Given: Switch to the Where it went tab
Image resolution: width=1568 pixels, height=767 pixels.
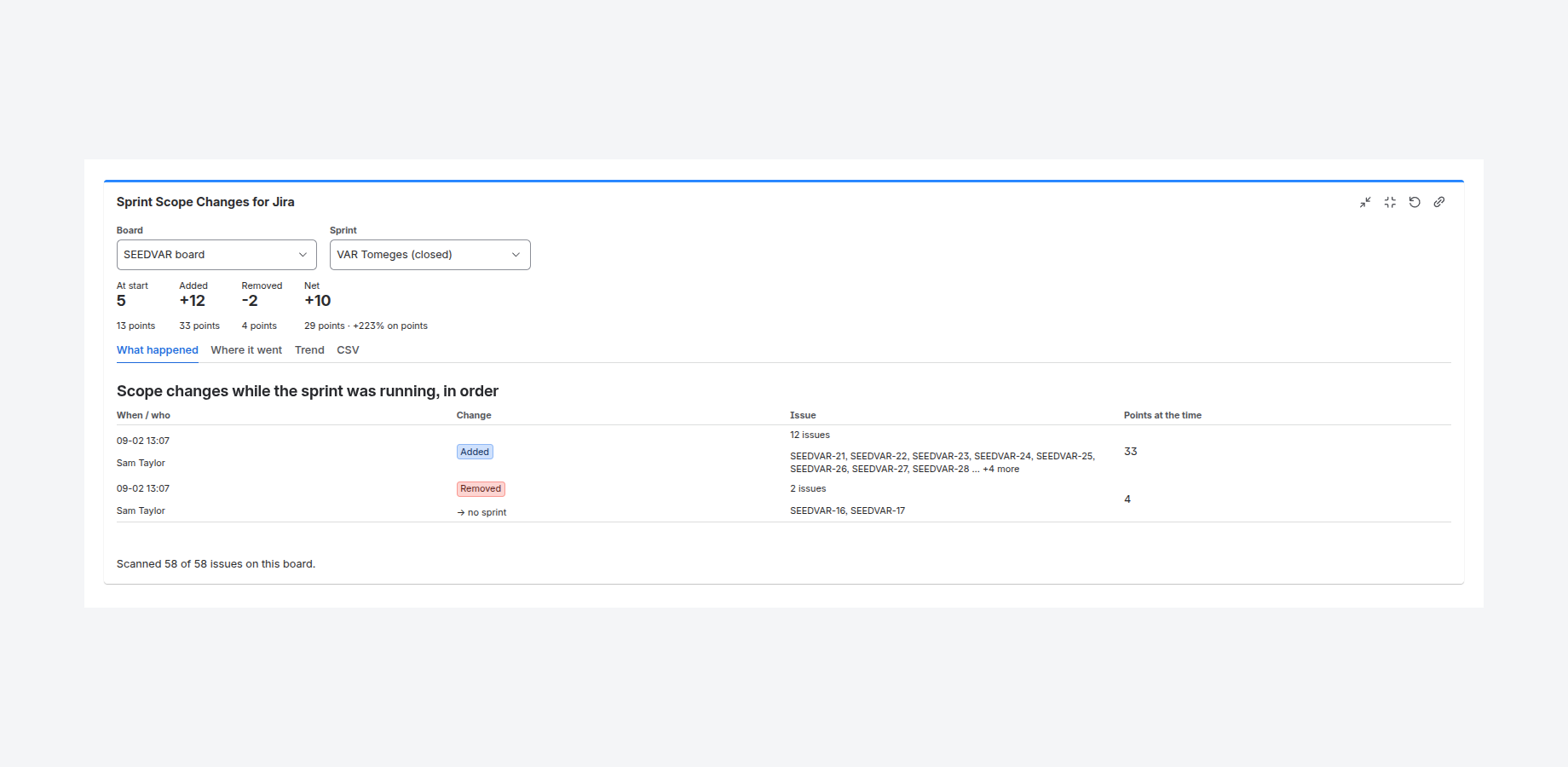Looking at the screenshot, I should pyautogui.click(x=246, y=350).
